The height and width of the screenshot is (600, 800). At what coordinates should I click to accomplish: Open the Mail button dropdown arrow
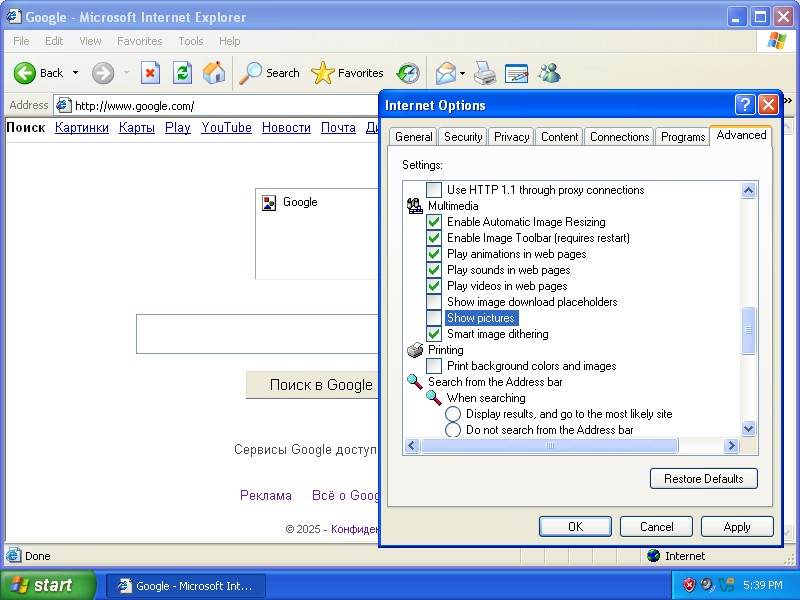462,73
